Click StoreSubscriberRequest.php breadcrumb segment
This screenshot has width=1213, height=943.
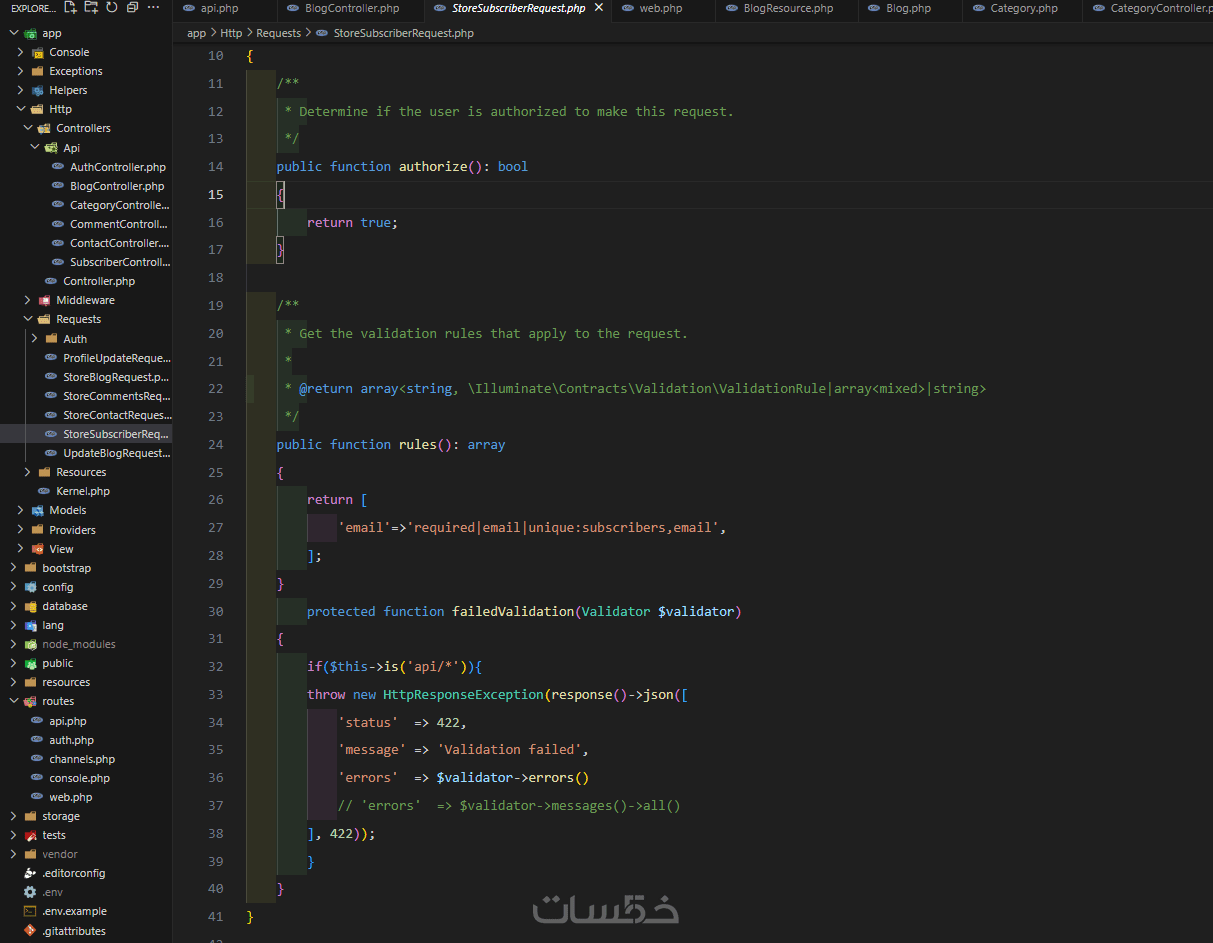coord(404,33)
